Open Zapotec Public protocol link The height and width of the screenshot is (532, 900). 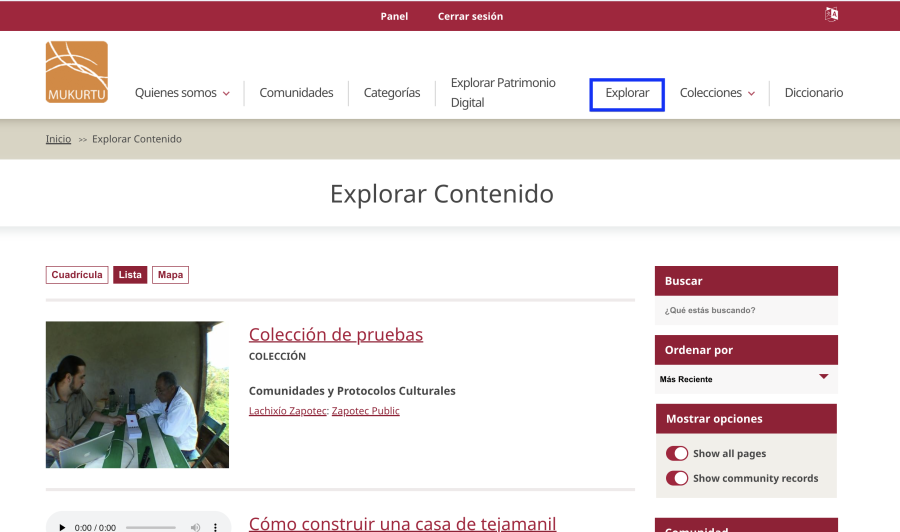(366, 411)
